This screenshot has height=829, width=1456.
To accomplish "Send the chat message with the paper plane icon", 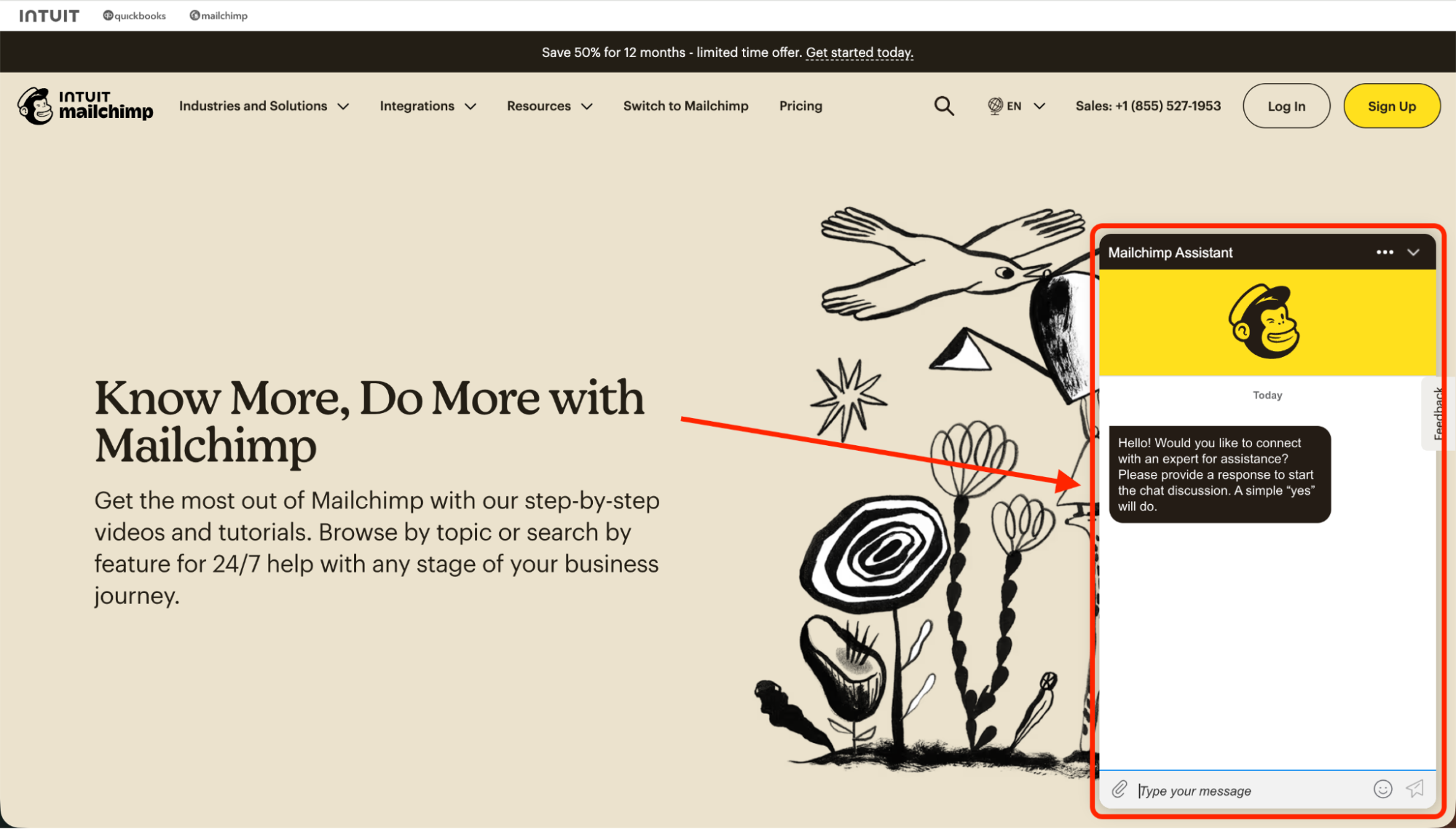I will pos(1415,790).
